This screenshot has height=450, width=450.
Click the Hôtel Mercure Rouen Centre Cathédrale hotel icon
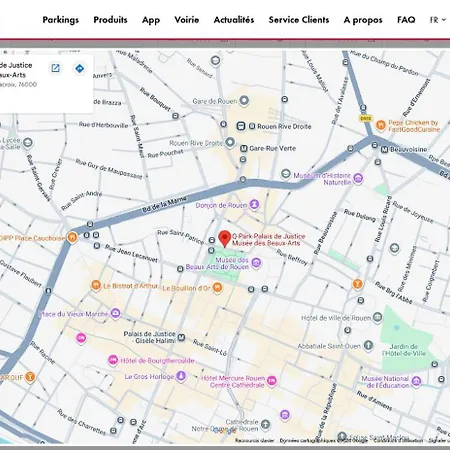pos(272,380)
